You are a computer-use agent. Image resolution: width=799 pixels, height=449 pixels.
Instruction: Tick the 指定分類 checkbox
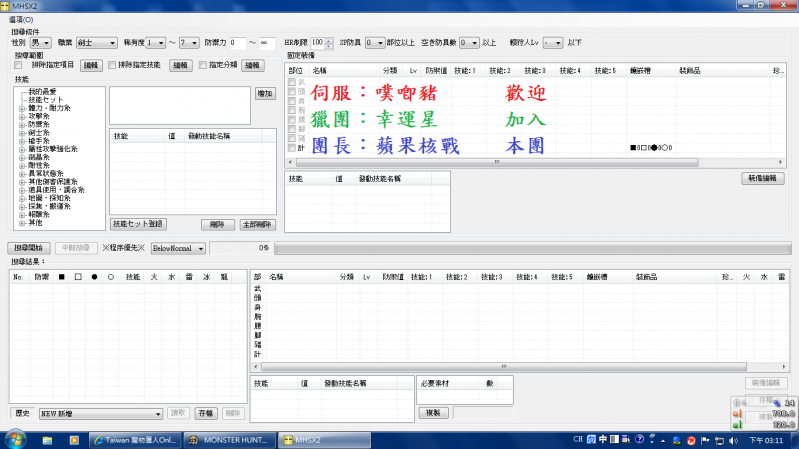pos(203,65)
